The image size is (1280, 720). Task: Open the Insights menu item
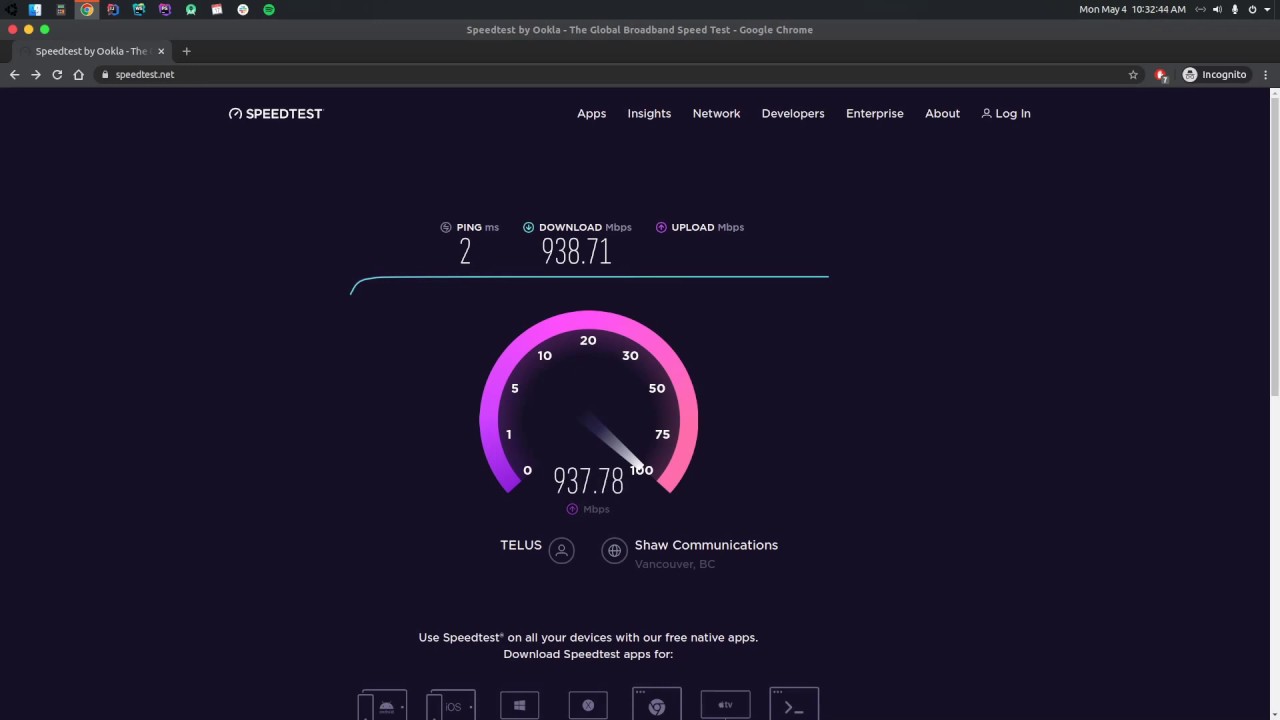[649, 114]
